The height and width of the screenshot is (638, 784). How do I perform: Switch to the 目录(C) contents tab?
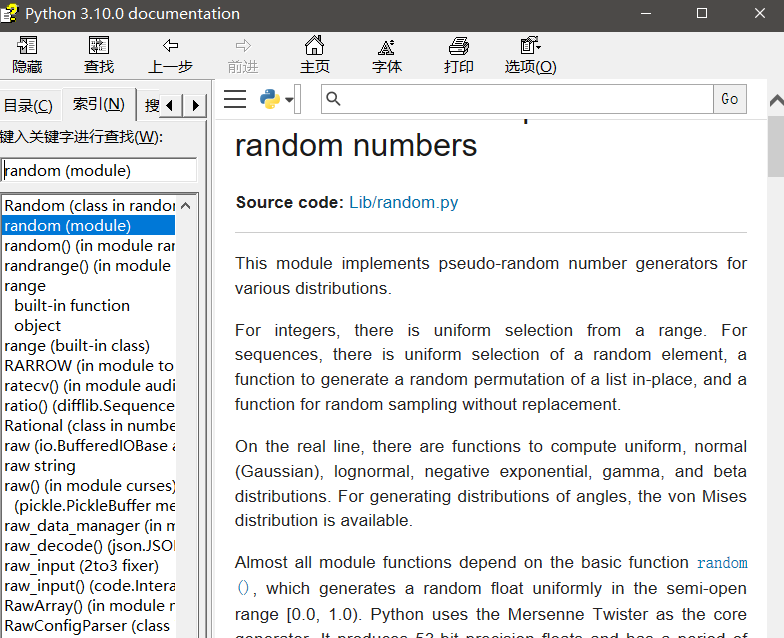(x=28, y=106)
